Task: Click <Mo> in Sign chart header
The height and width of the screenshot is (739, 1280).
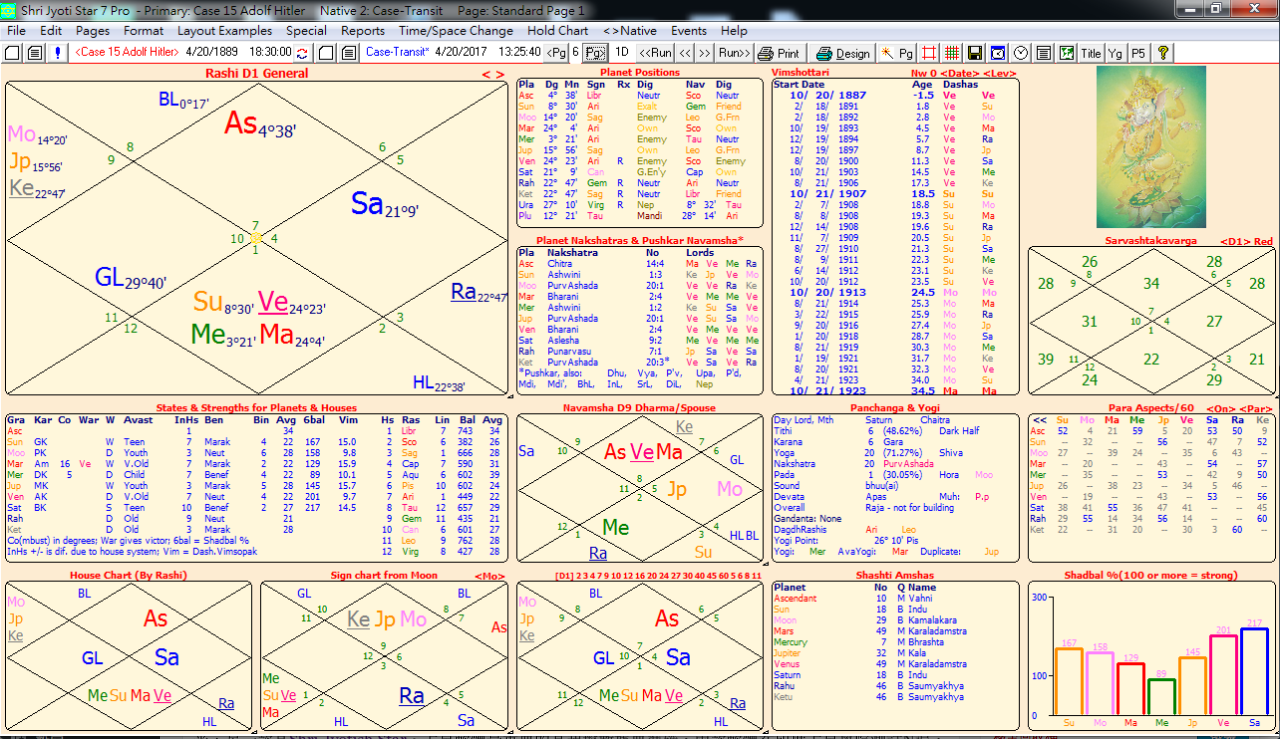Action: point(489,576)
